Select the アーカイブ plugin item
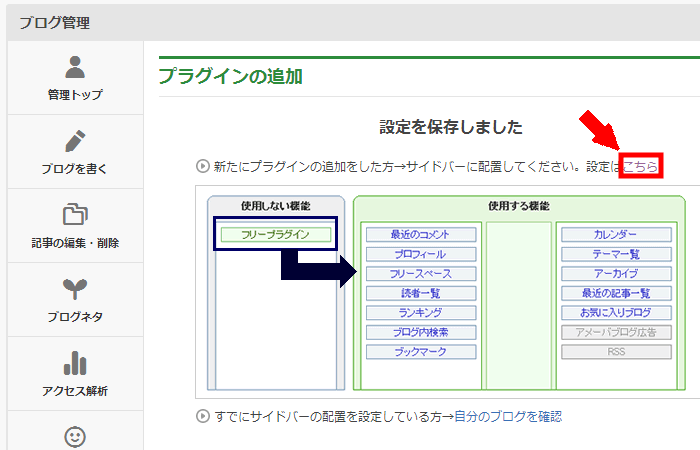This screenshot has height=450, width=700. 616,274
